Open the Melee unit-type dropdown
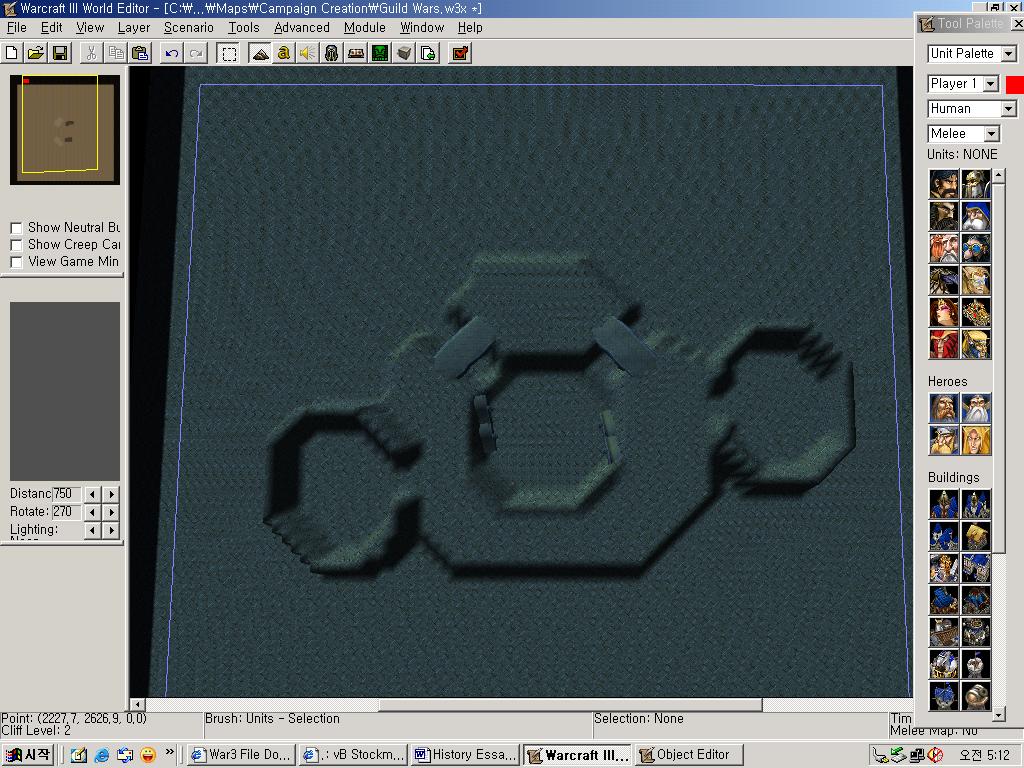The image size is (1024, 768). (x=991, y=134)
